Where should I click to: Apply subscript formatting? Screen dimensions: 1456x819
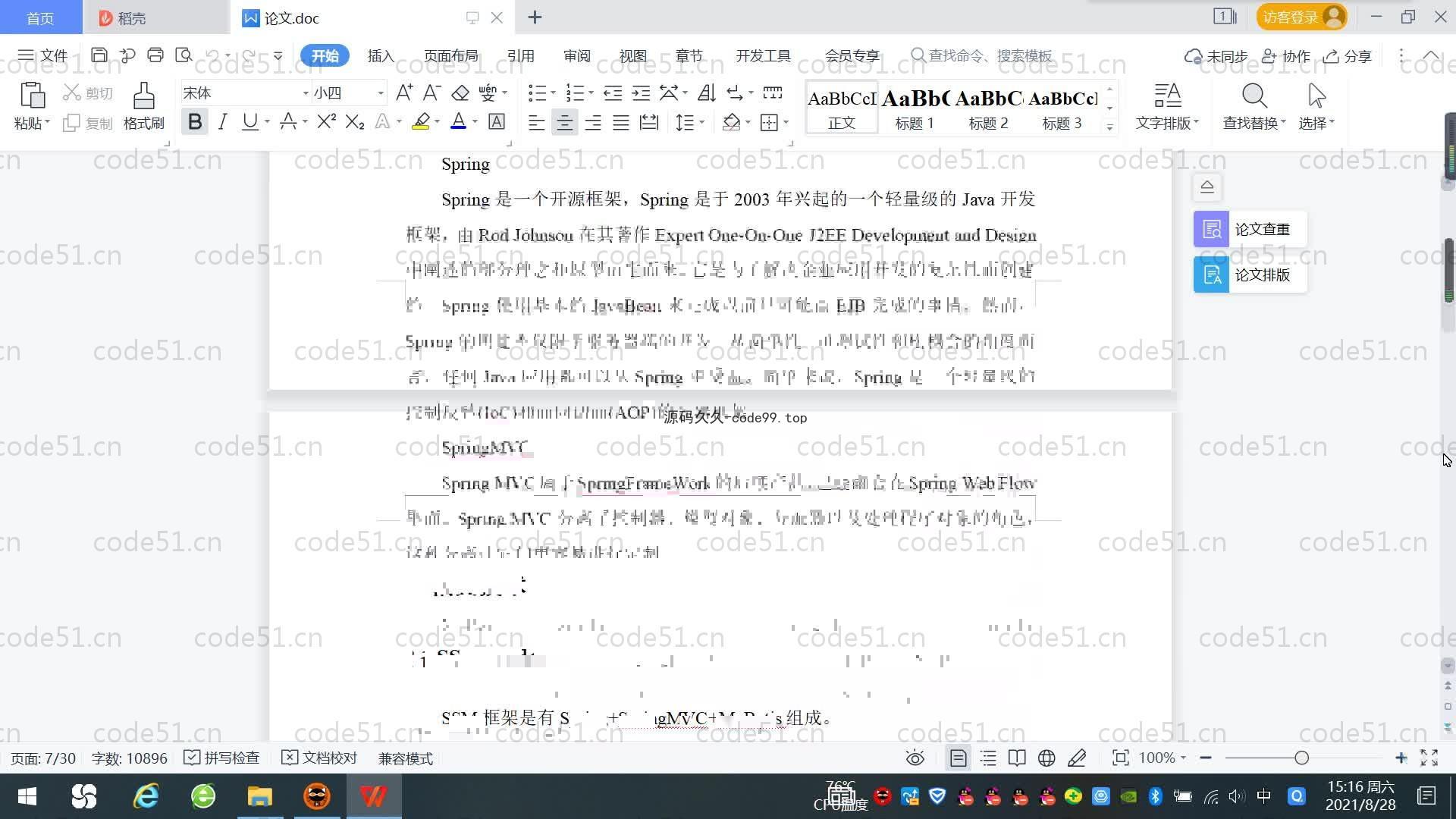click(x=354, y=121)
